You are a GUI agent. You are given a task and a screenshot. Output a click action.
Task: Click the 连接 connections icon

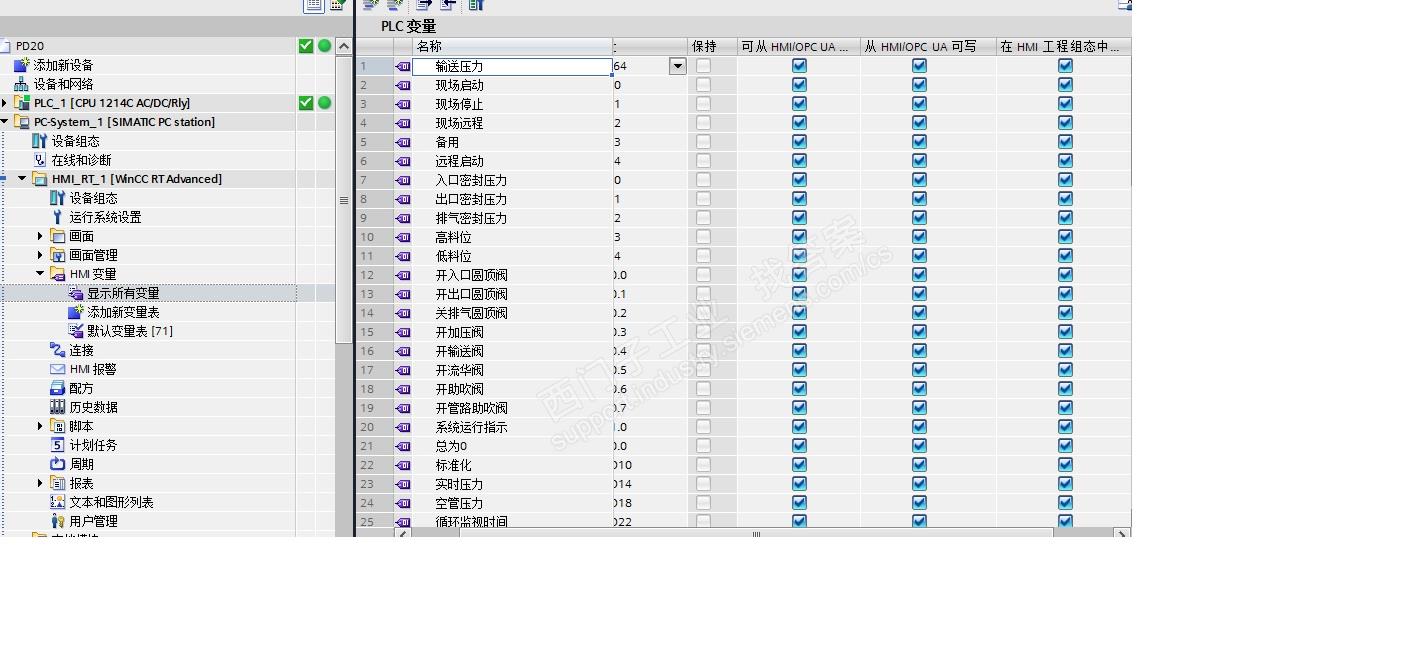point(58,350)
